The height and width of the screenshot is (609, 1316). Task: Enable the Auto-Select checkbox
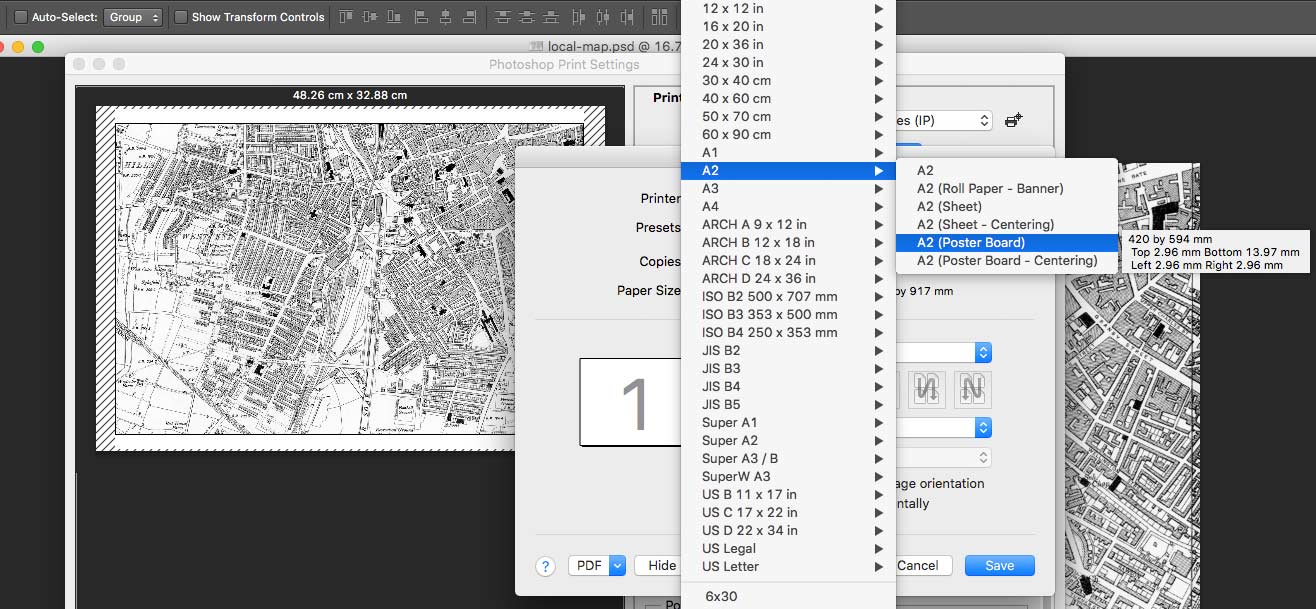click(x=21, y=17)
